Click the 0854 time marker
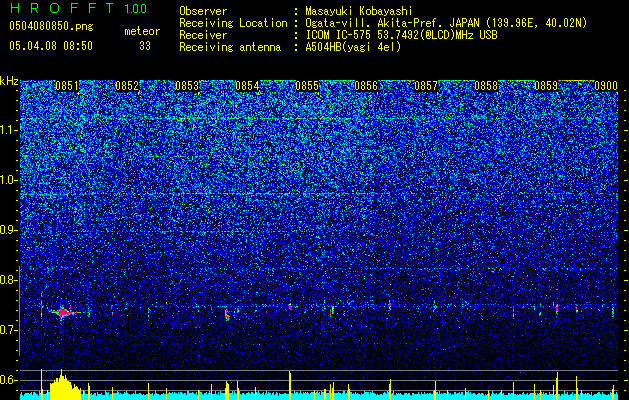This screenshot has height=400, width=629. click(x=247, y=86)
